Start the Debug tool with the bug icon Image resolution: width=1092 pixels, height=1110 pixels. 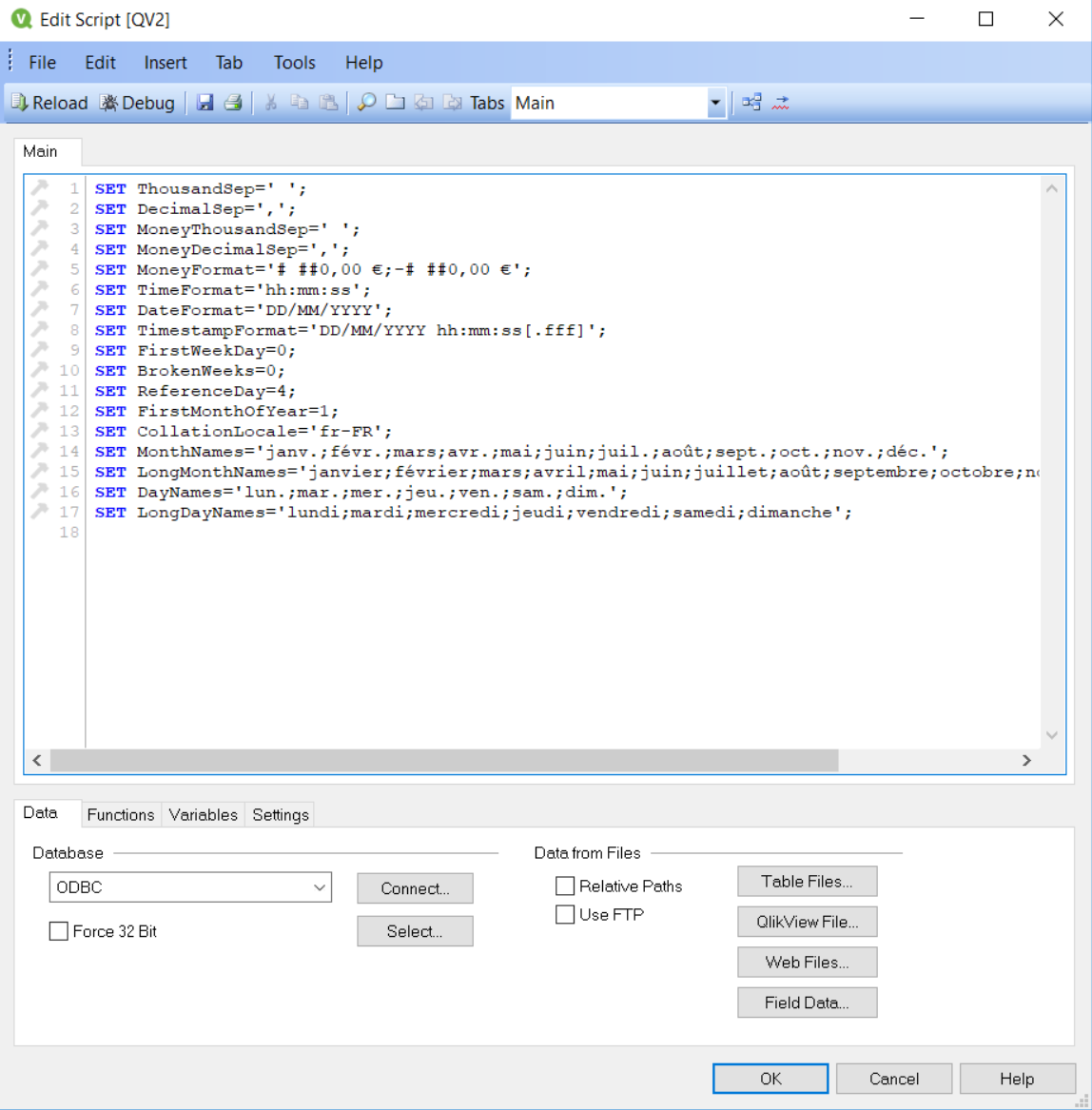(x=137, y=104)
